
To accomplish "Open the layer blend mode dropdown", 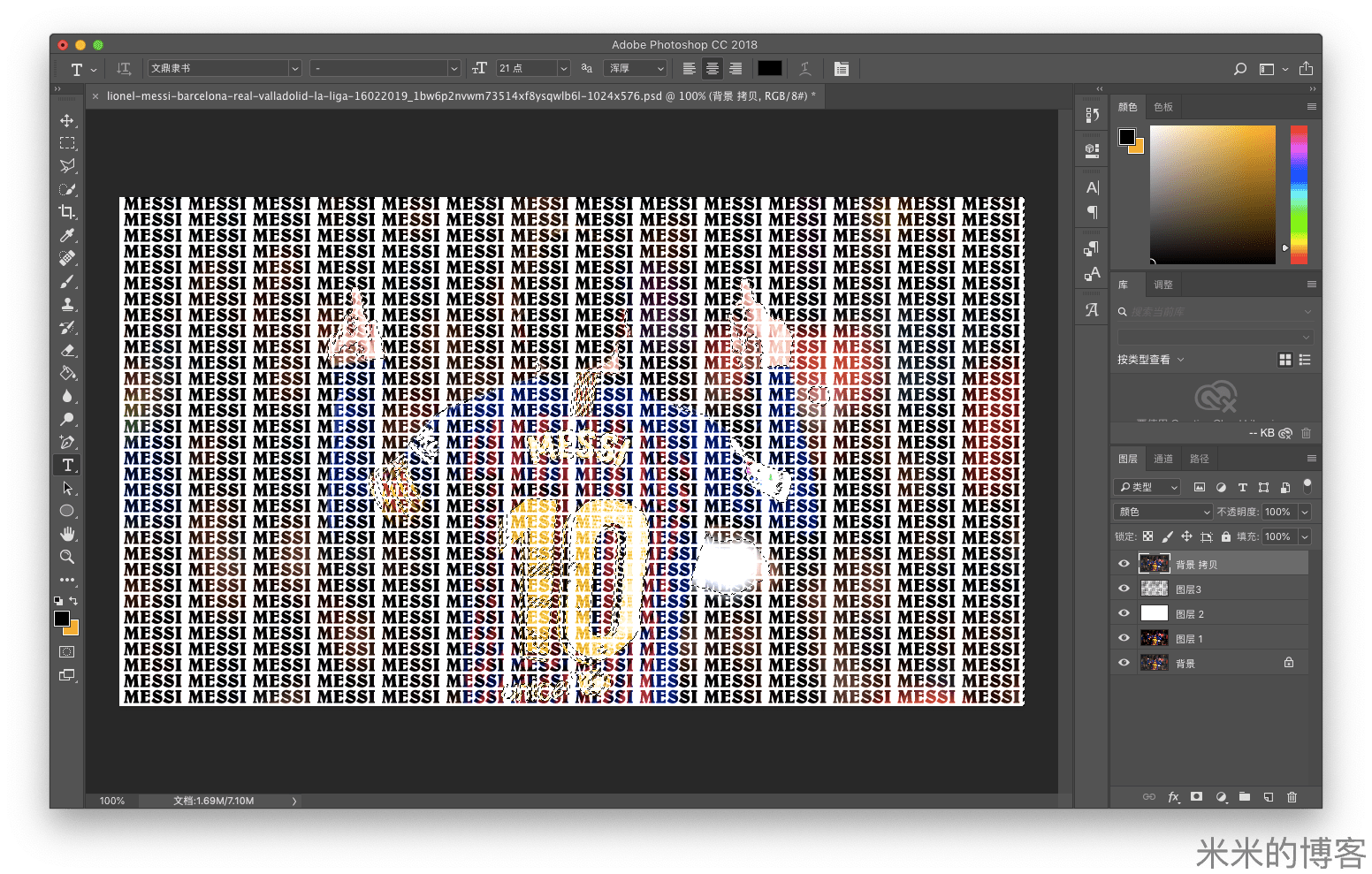I will point(1162,512).
